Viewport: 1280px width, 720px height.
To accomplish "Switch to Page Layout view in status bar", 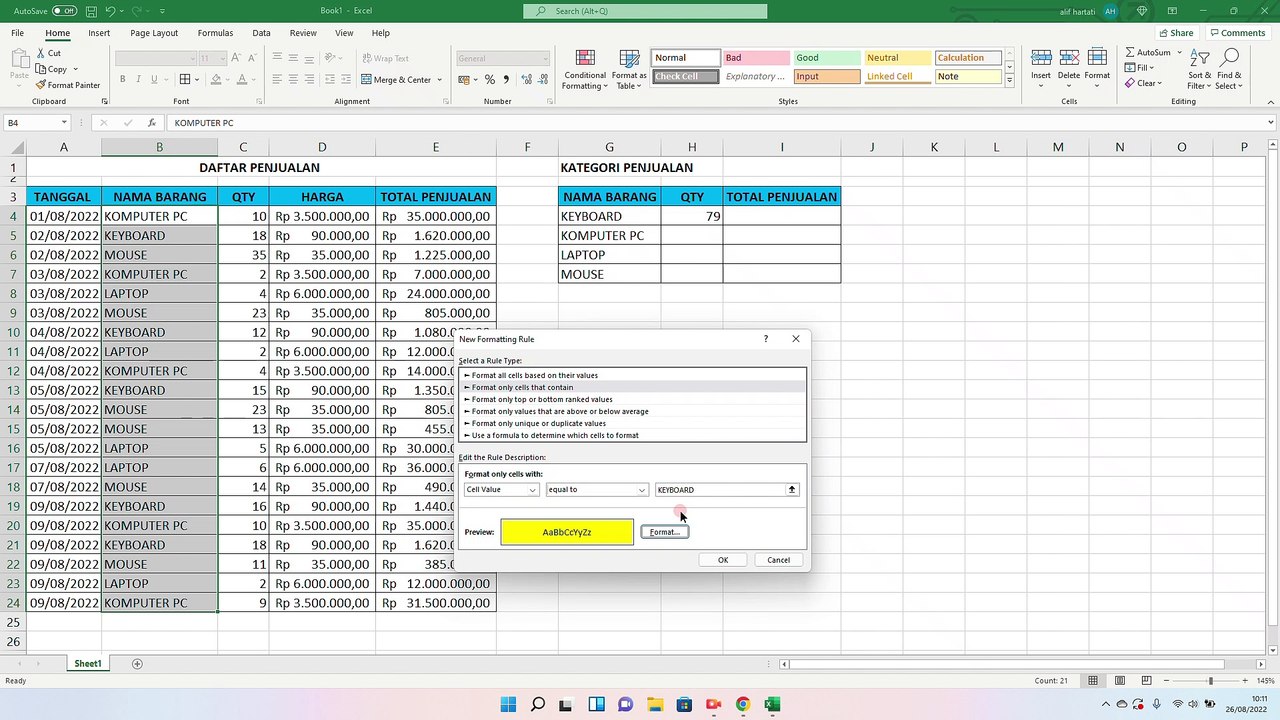I will coord(1120,681).
